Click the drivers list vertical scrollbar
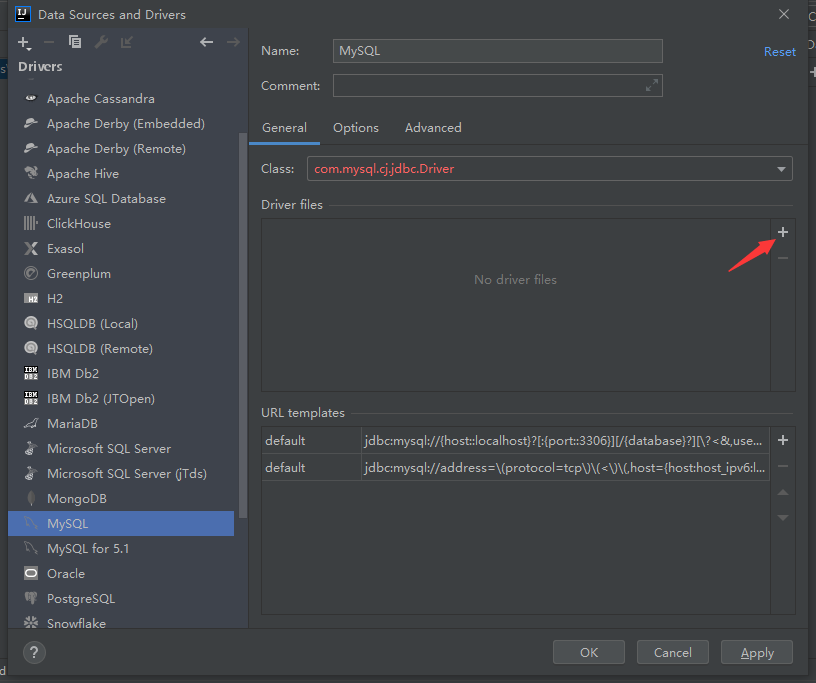Image resolution: width=816 pixels, height=683 pixels. [x=243, y=325]
